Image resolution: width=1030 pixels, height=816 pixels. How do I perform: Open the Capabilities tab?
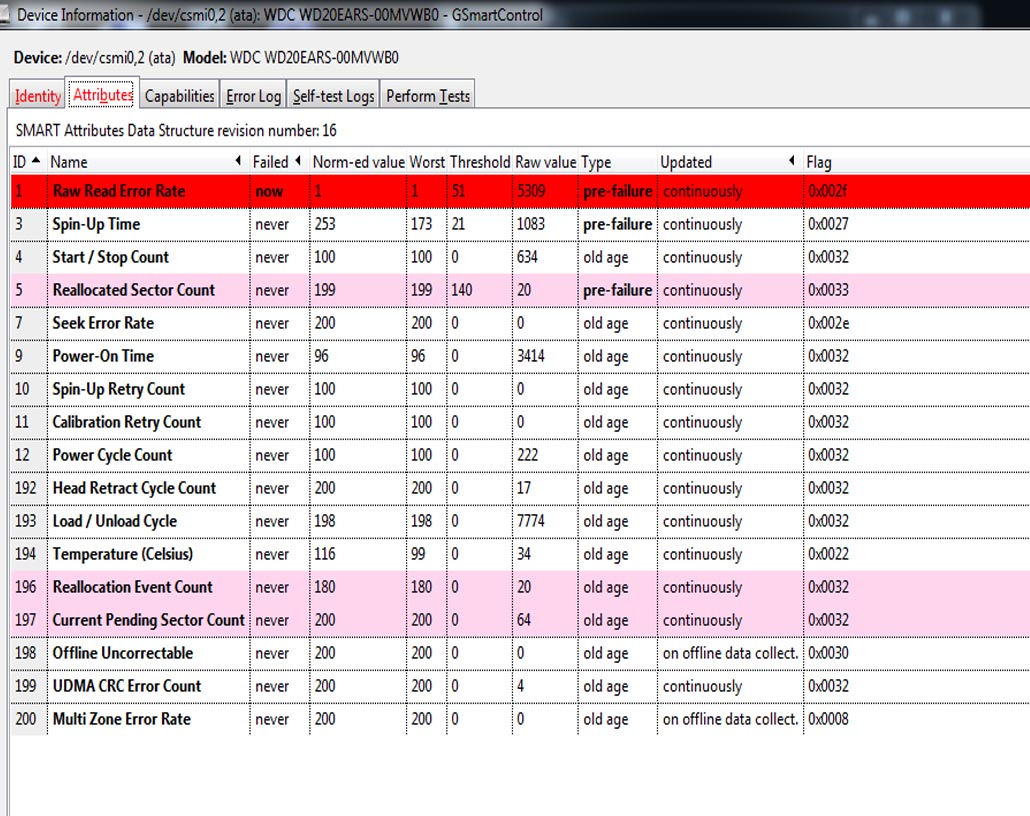pyautogui.click(x=179, y=96)
